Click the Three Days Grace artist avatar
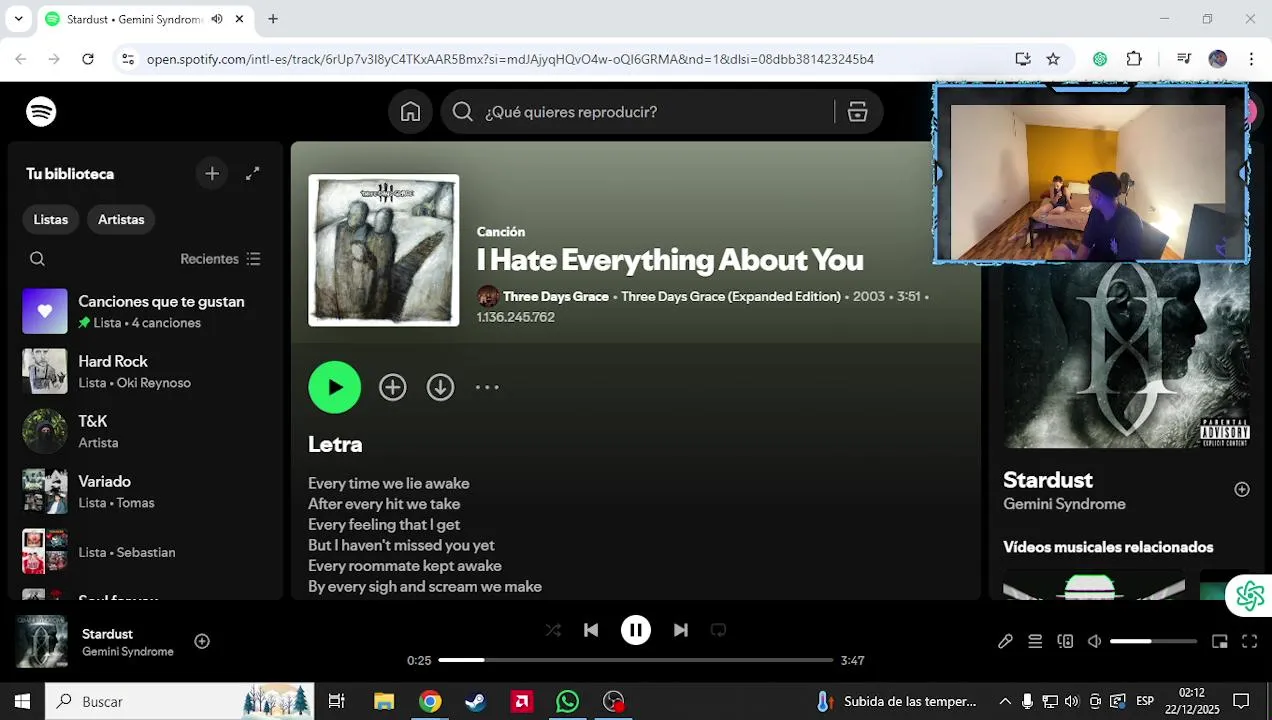 pos(488,297)
